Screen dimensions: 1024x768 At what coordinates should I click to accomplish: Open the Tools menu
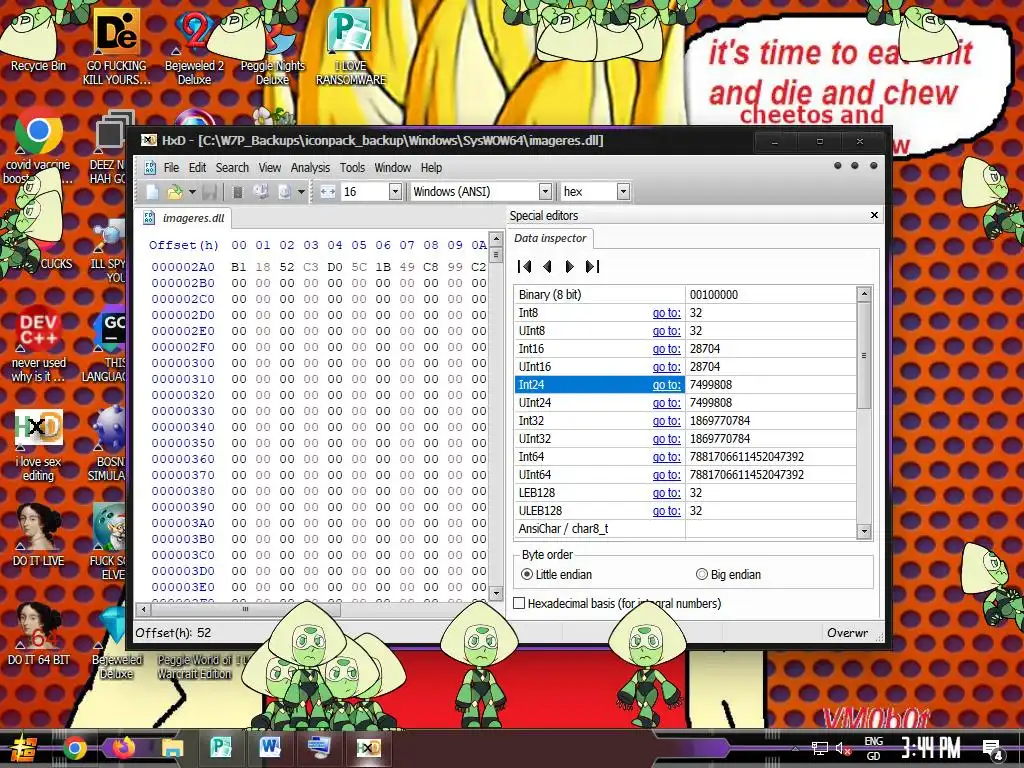(x=352, y=168)
